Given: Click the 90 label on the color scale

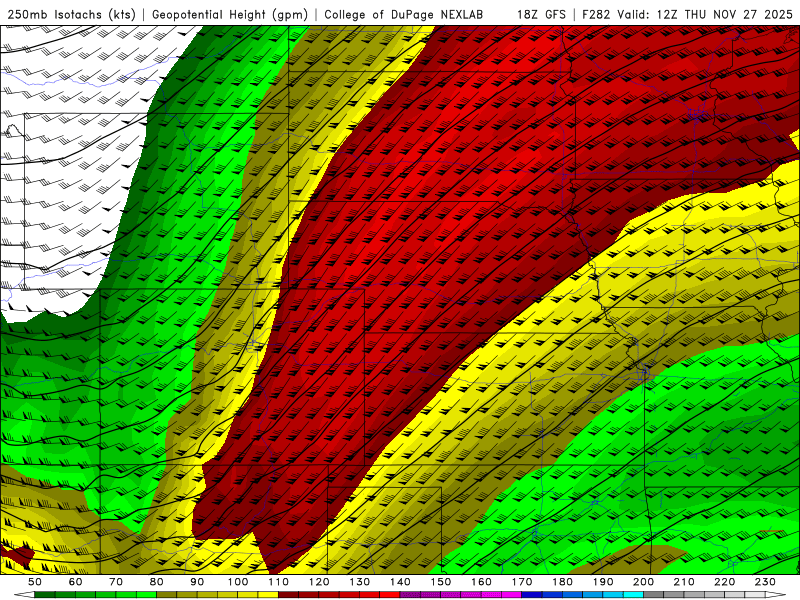Looking at the screenshot, I should point(197,582).
